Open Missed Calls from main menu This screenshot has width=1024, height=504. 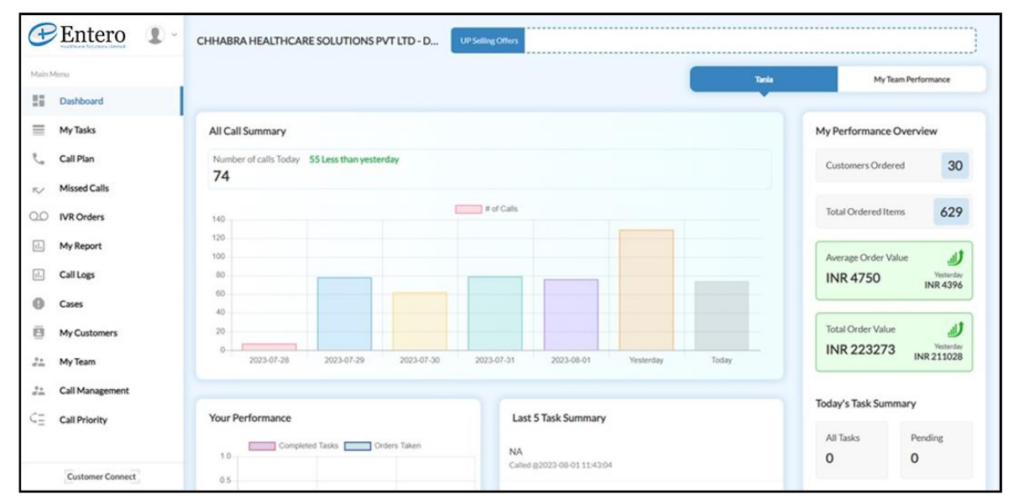(x=84, y=188)
